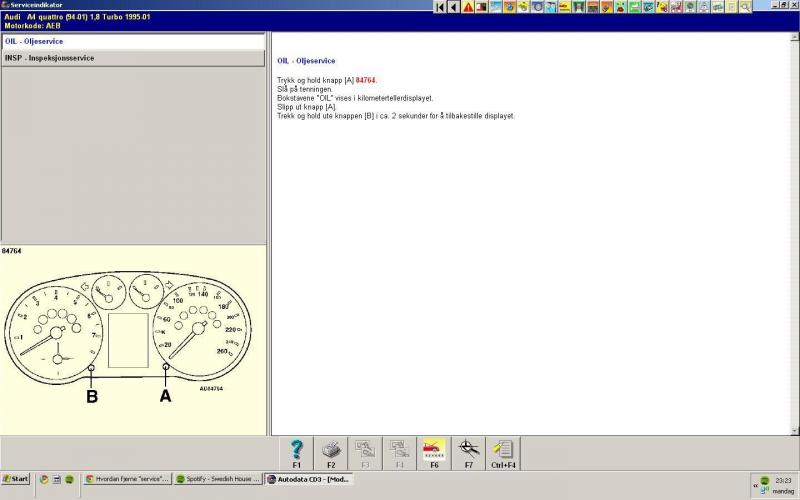800x500 pixels.
Task: Click the red 84764 image reference link
Action: tap(366, 80)
